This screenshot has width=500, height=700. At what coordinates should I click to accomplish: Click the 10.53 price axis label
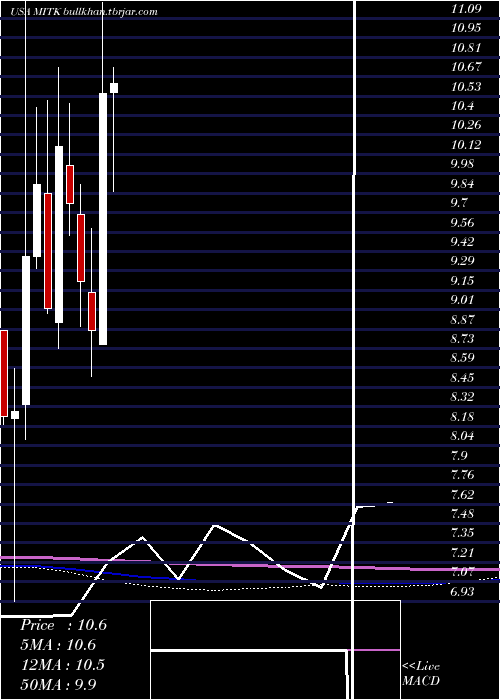pos(466,86)
